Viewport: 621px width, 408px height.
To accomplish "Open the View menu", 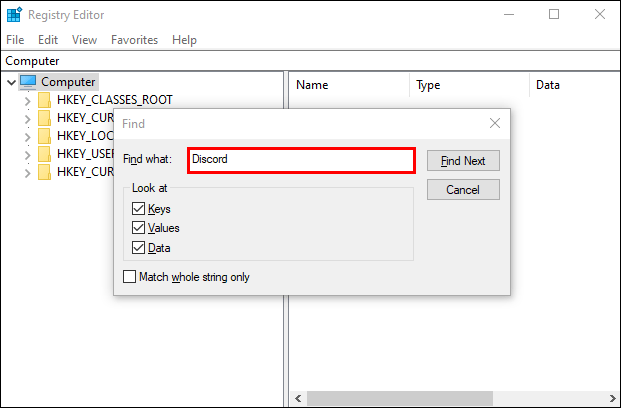I will click(x=84, y=40).
